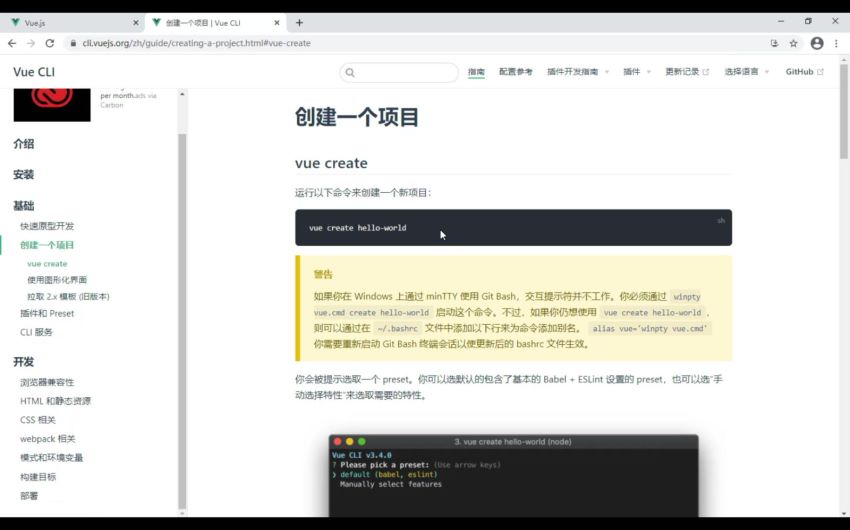Click the padlock site info icon

point(73,43)
